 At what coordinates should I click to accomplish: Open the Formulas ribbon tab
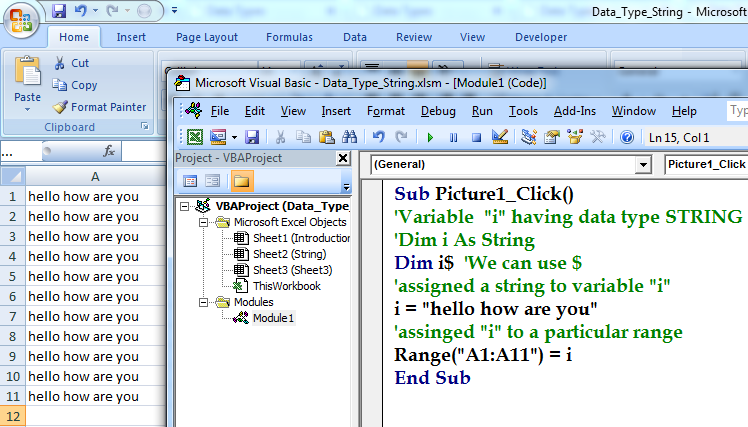290,37
